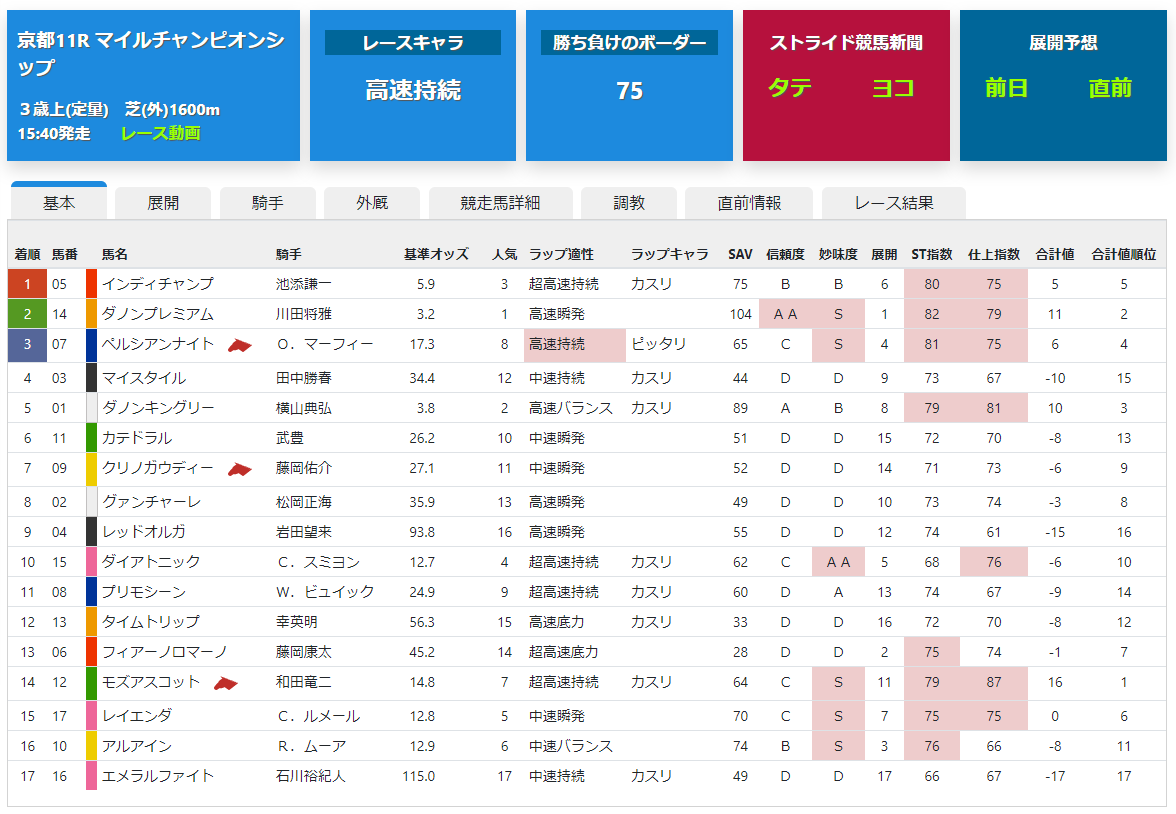Select the blue third place badge
1176x814 pixels.
coord(27,345)
